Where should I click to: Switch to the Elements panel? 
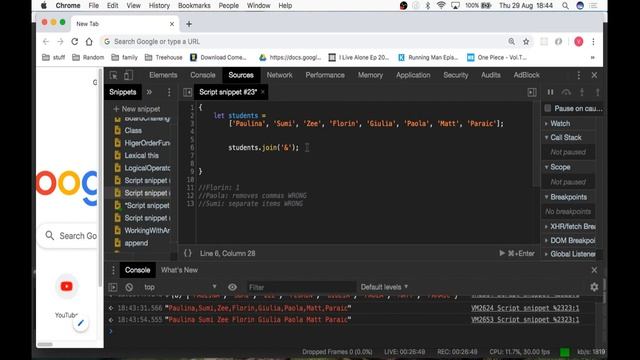[x=163, y=75]
